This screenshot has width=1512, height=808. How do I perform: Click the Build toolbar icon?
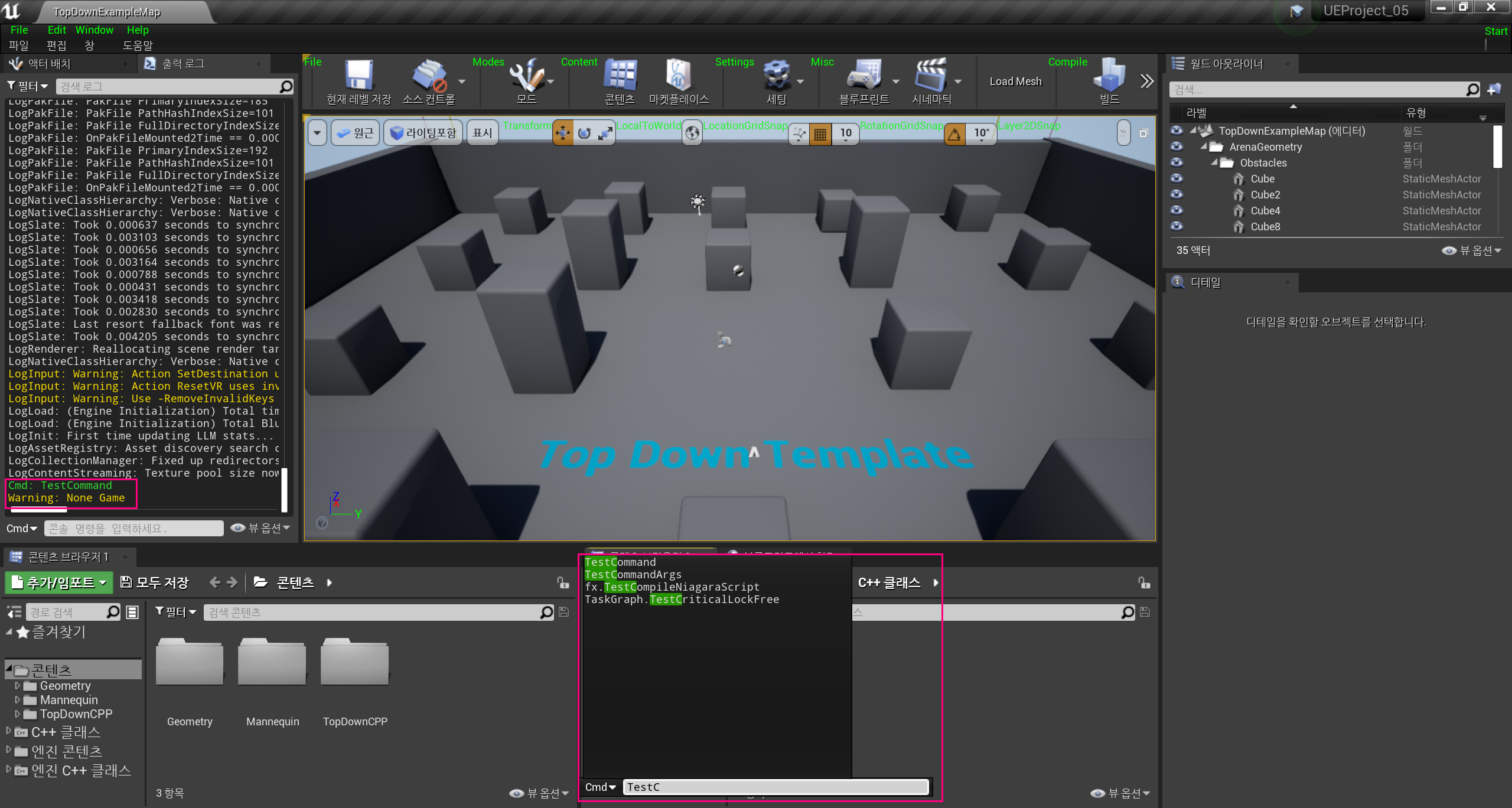tap(1109, 77)
